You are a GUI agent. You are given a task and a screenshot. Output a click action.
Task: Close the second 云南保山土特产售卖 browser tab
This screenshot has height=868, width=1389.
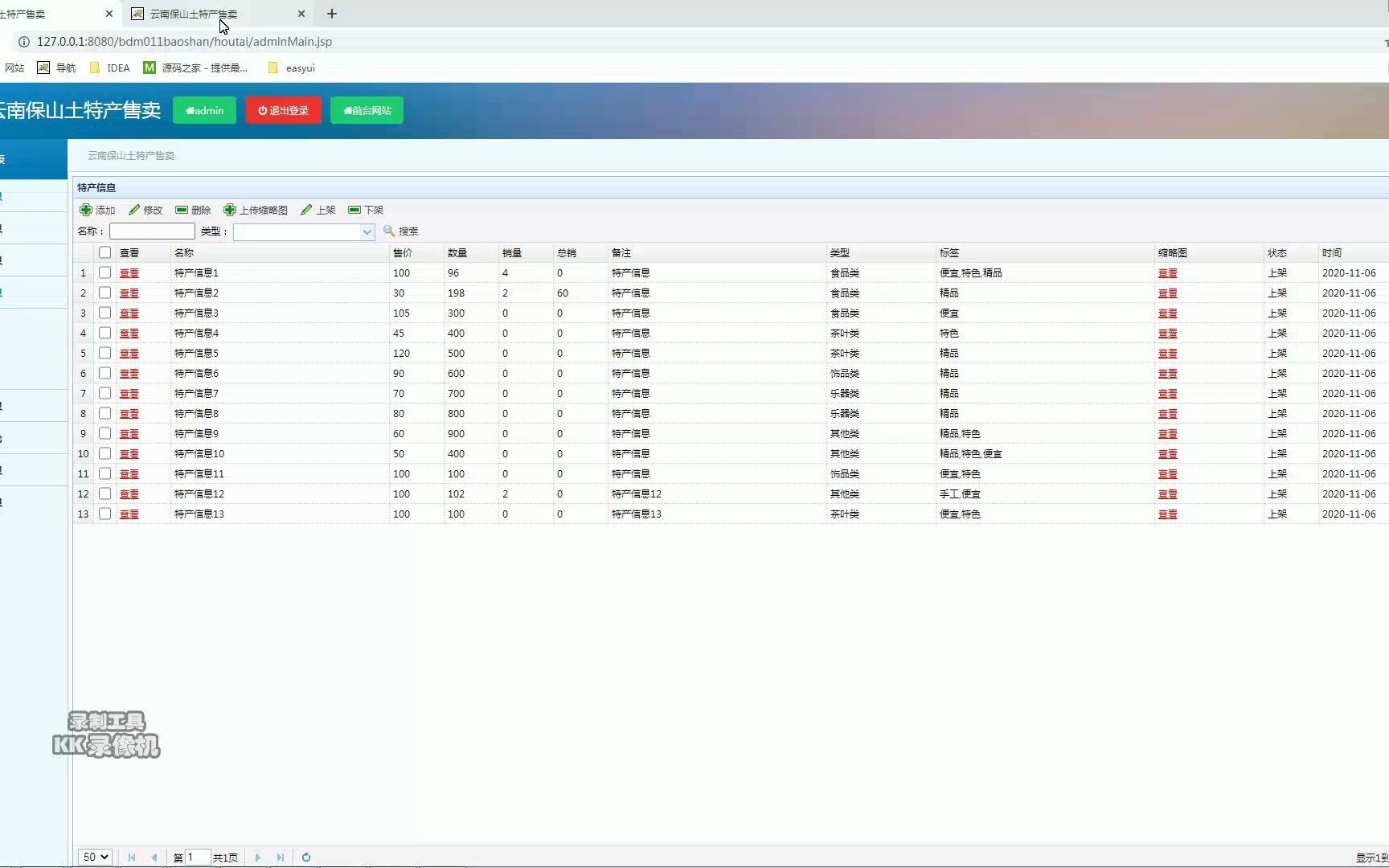(x=301, y=14)
